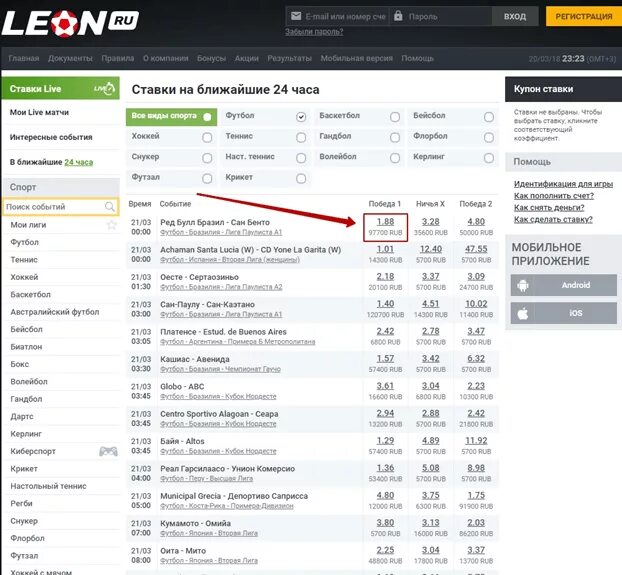
Task: Click the ВХОД login button
Action: (x=515, y=16)
